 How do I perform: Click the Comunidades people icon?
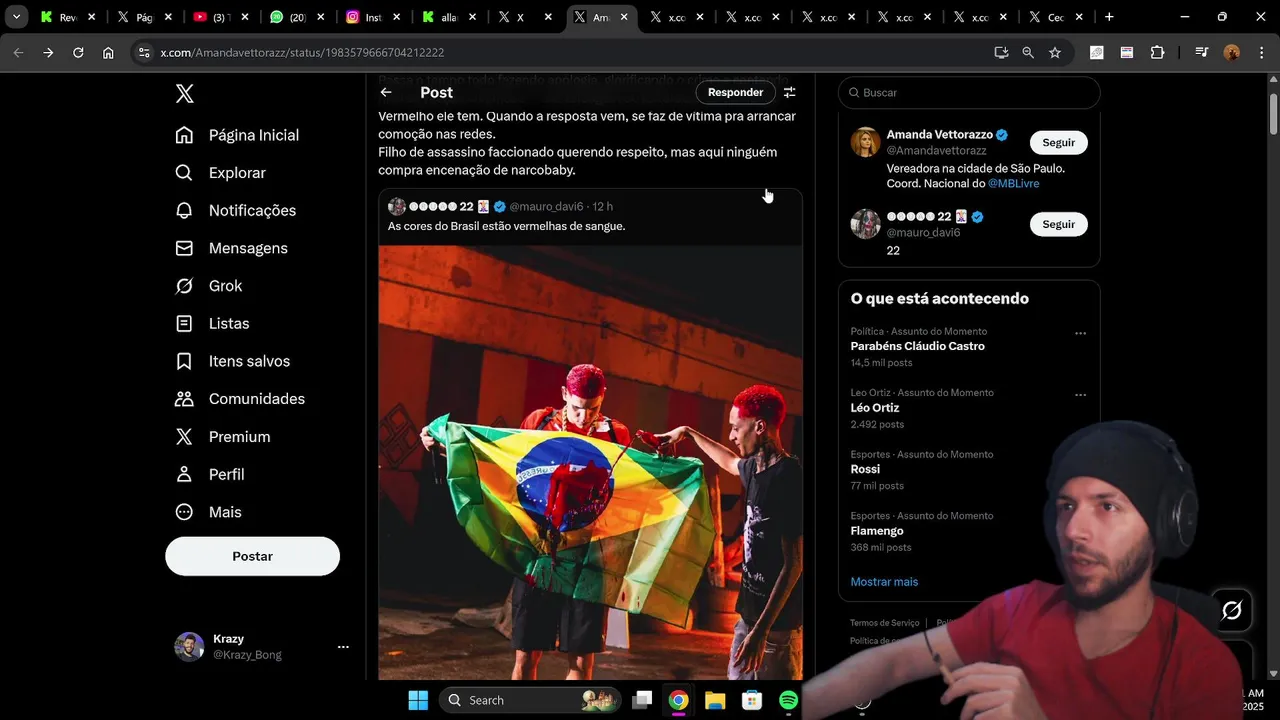(184, 399)
